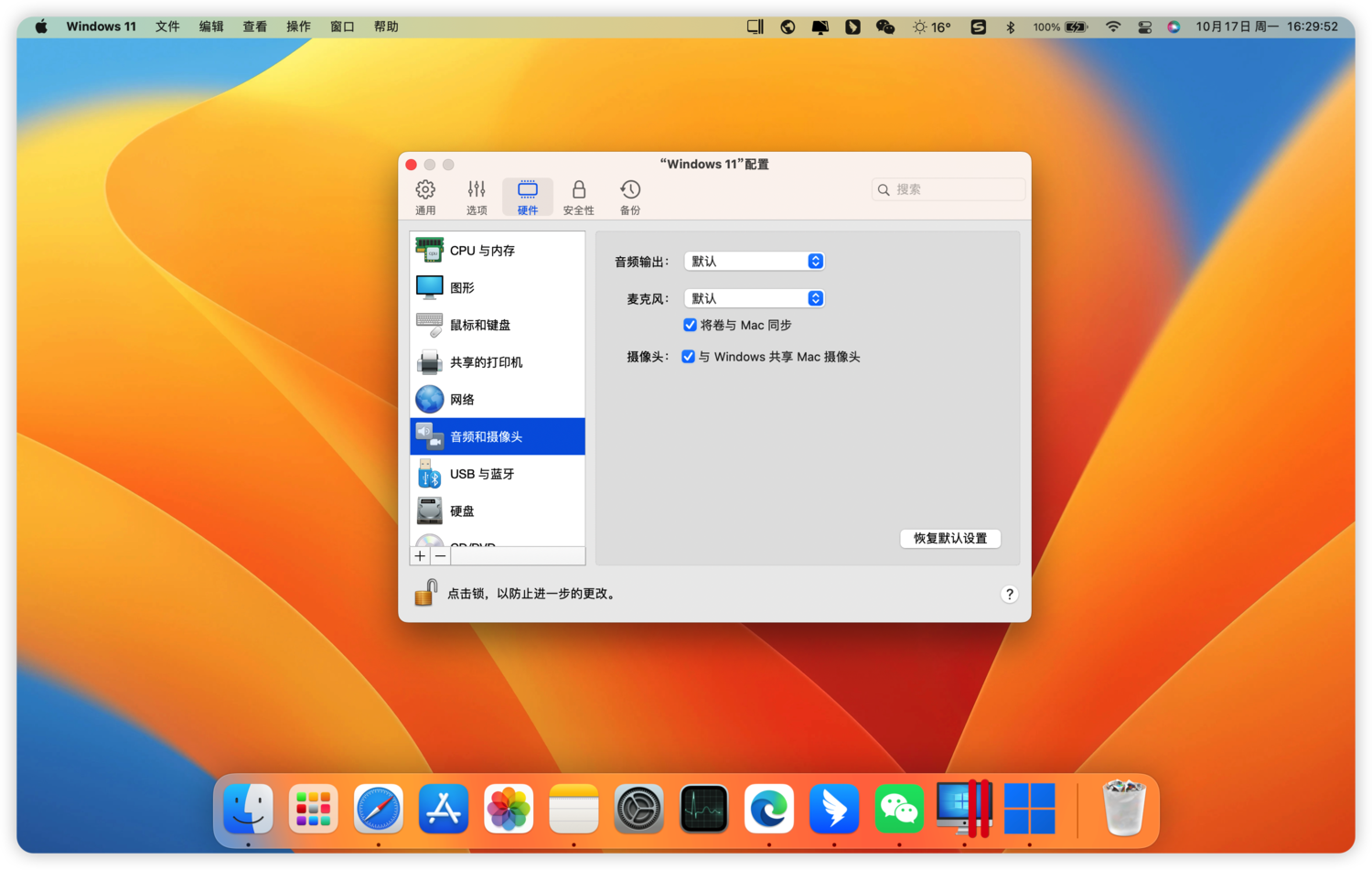Open the 查看 menu
This screenshot has width=1372, height=870.
tap(255, 27)
